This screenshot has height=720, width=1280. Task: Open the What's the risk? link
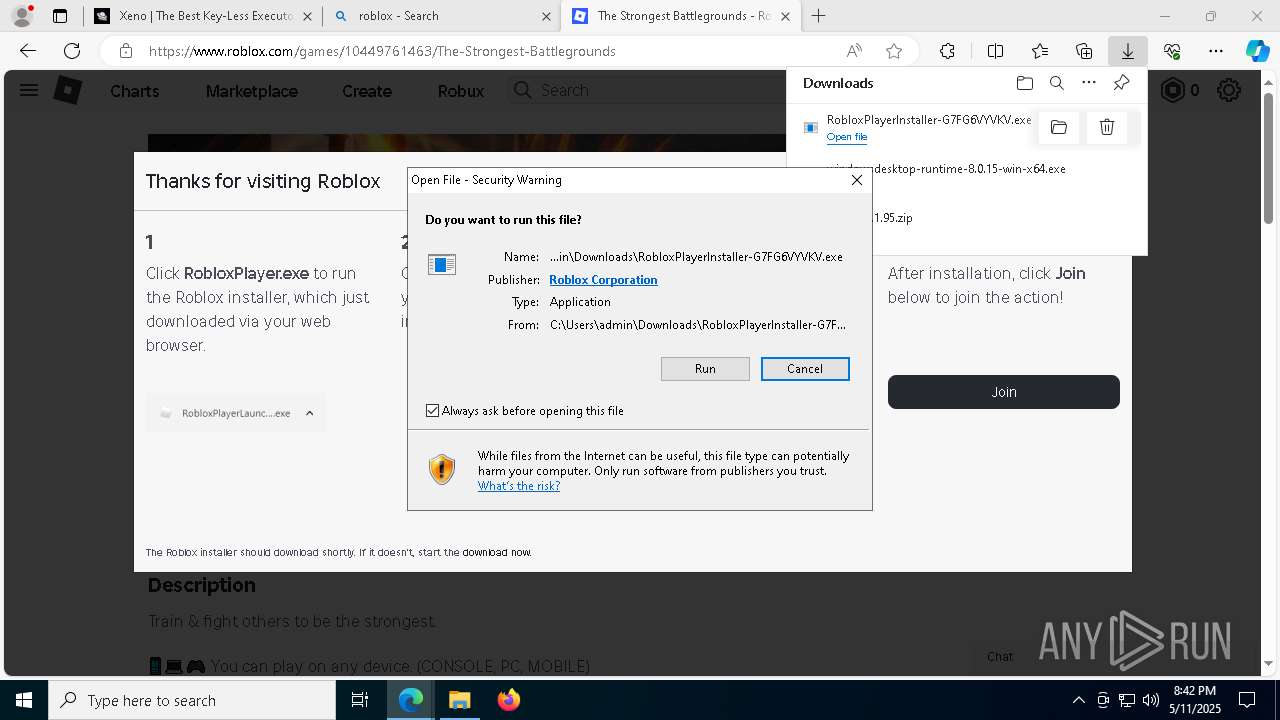(x=518, y=486)
